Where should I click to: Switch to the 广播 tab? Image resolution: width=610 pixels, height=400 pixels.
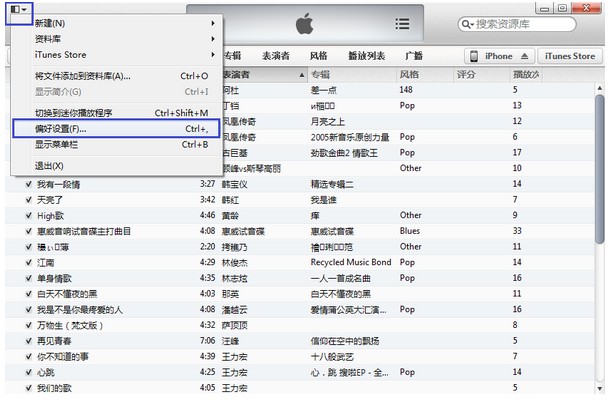pyautogui.click(x=414, y=56)
